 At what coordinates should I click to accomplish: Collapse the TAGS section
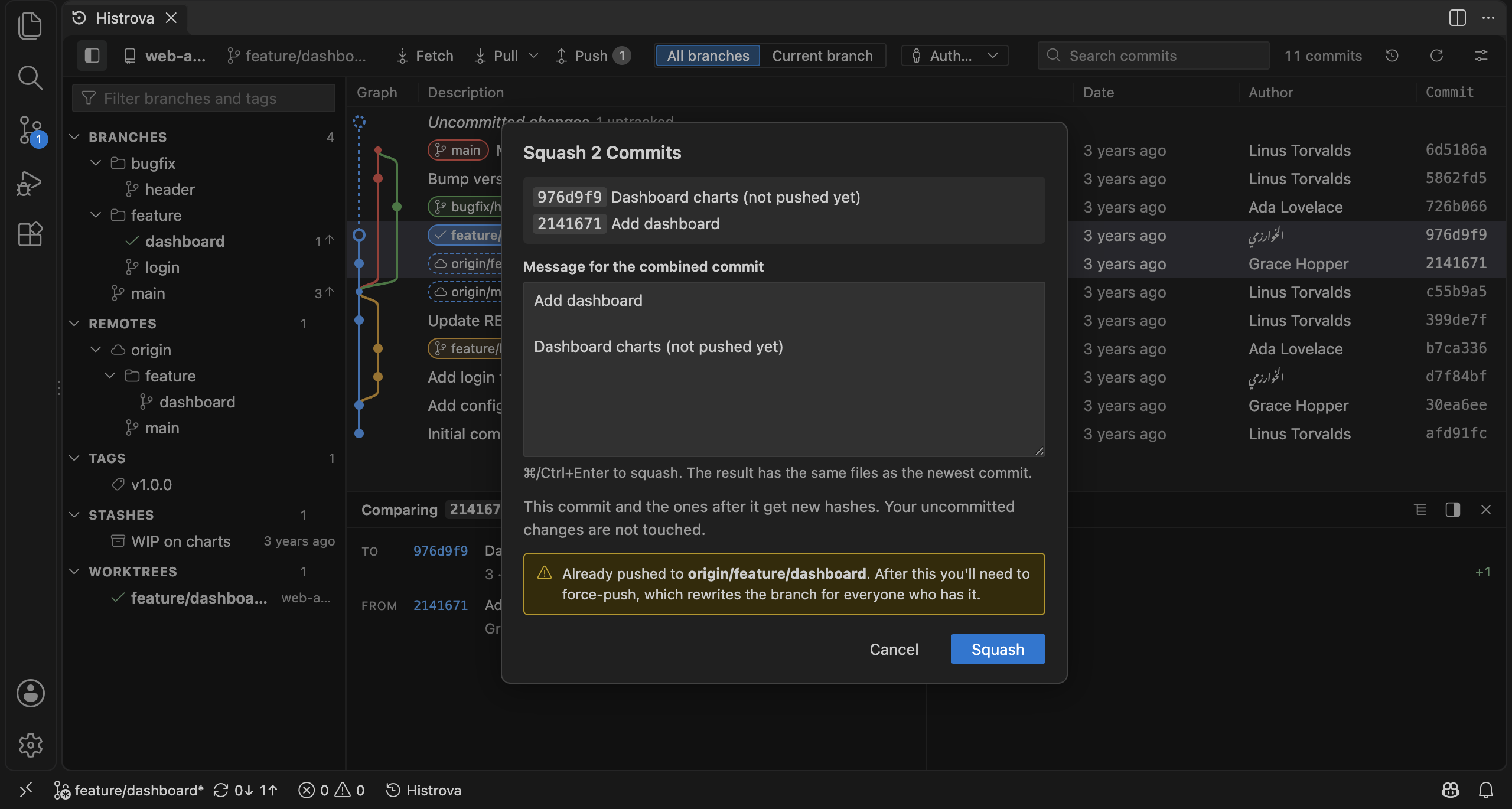204,458
